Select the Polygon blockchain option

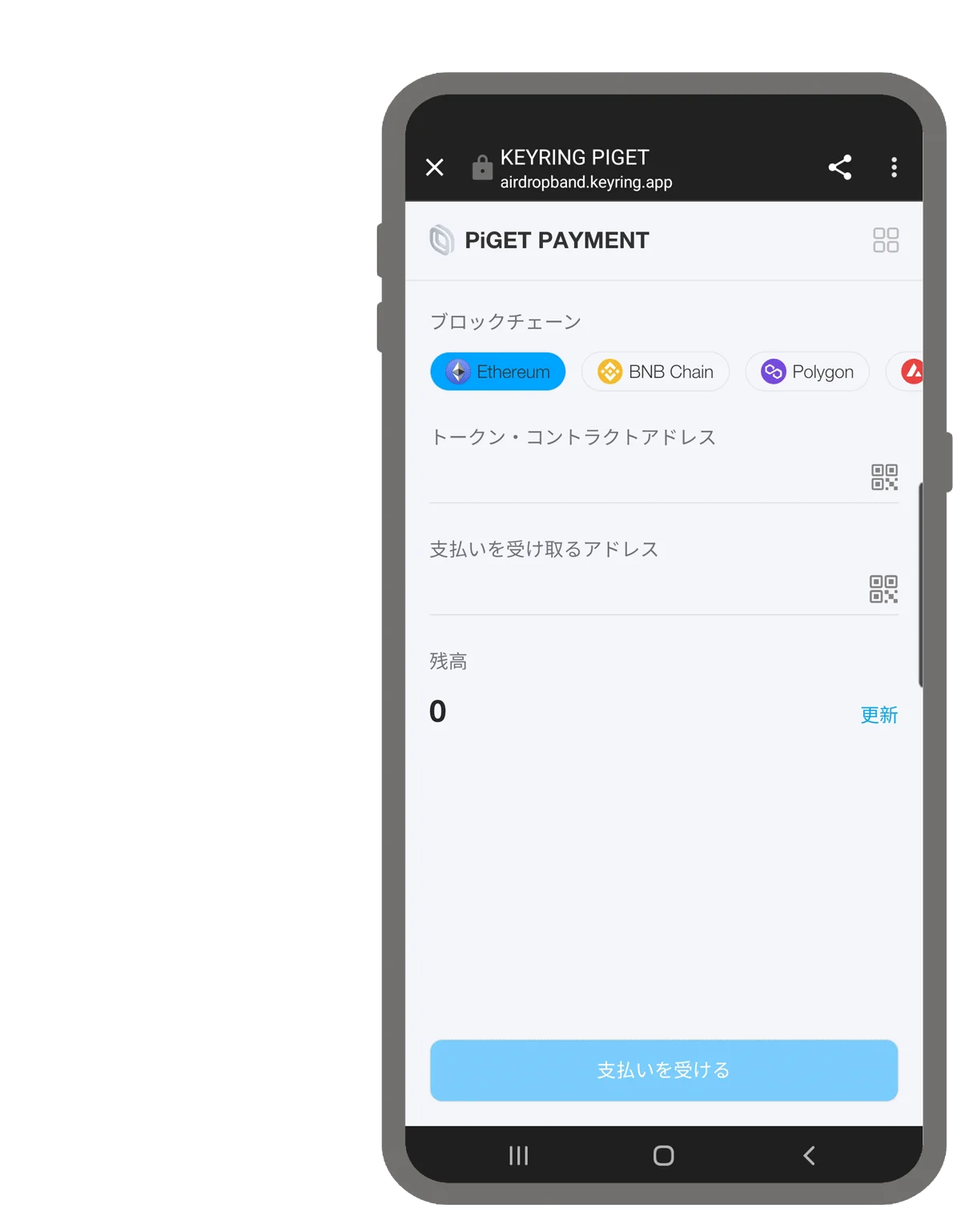coord(807,372)
